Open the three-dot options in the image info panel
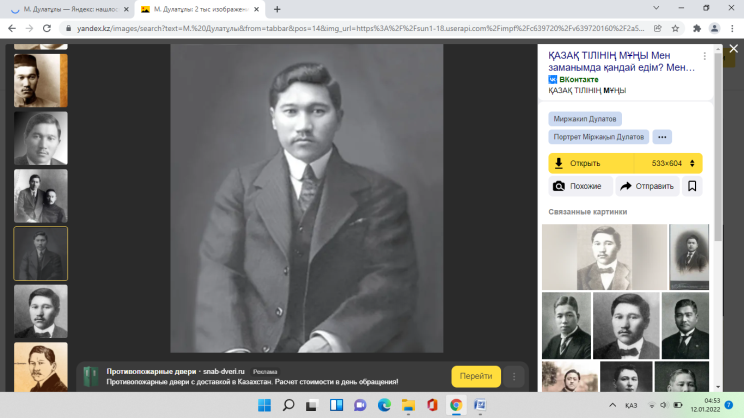Viewport: 744px width, 418px height. (x=705, y=56)
